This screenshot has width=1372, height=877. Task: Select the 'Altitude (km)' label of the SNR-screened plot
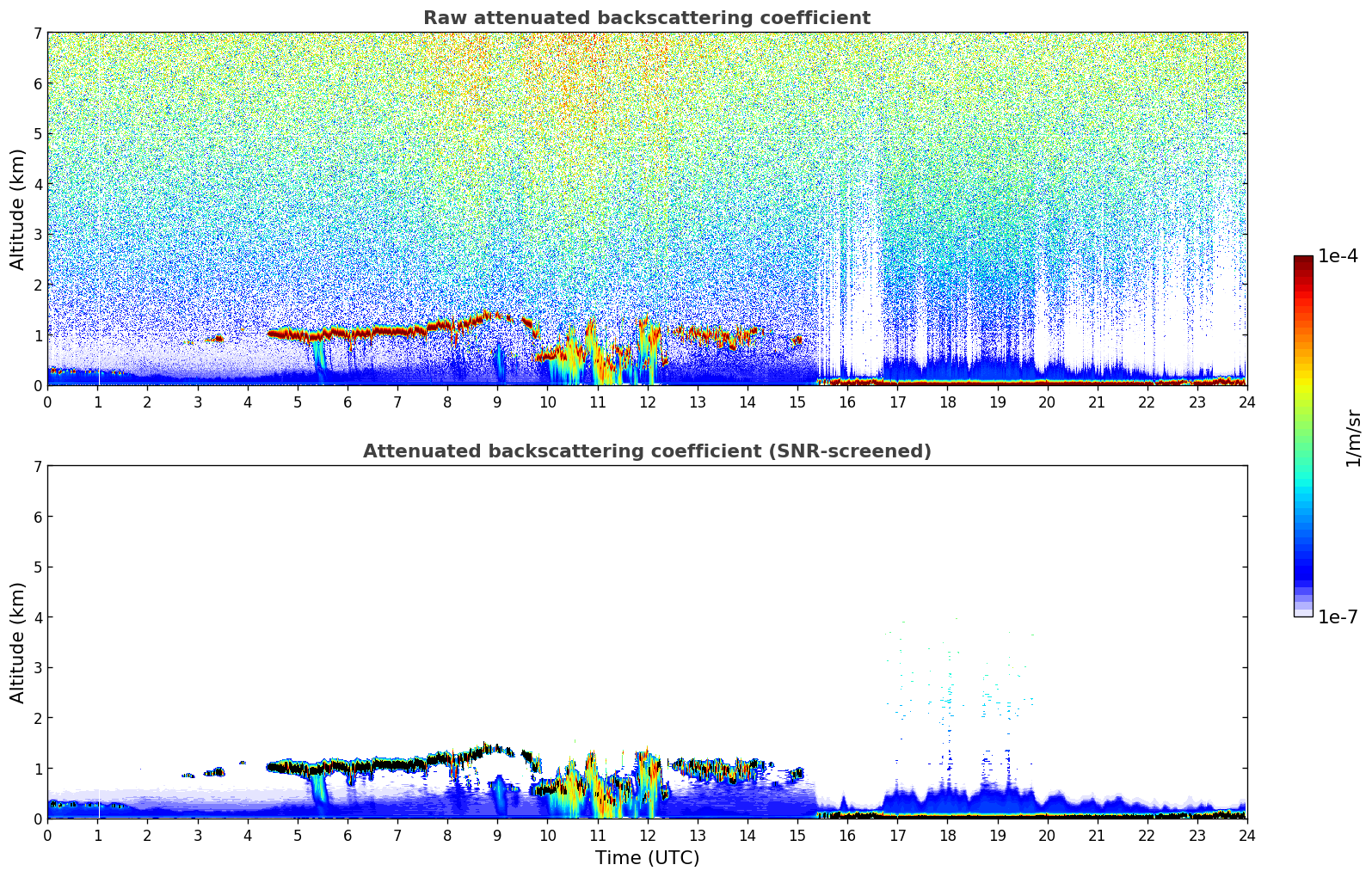tap(18, 642)
